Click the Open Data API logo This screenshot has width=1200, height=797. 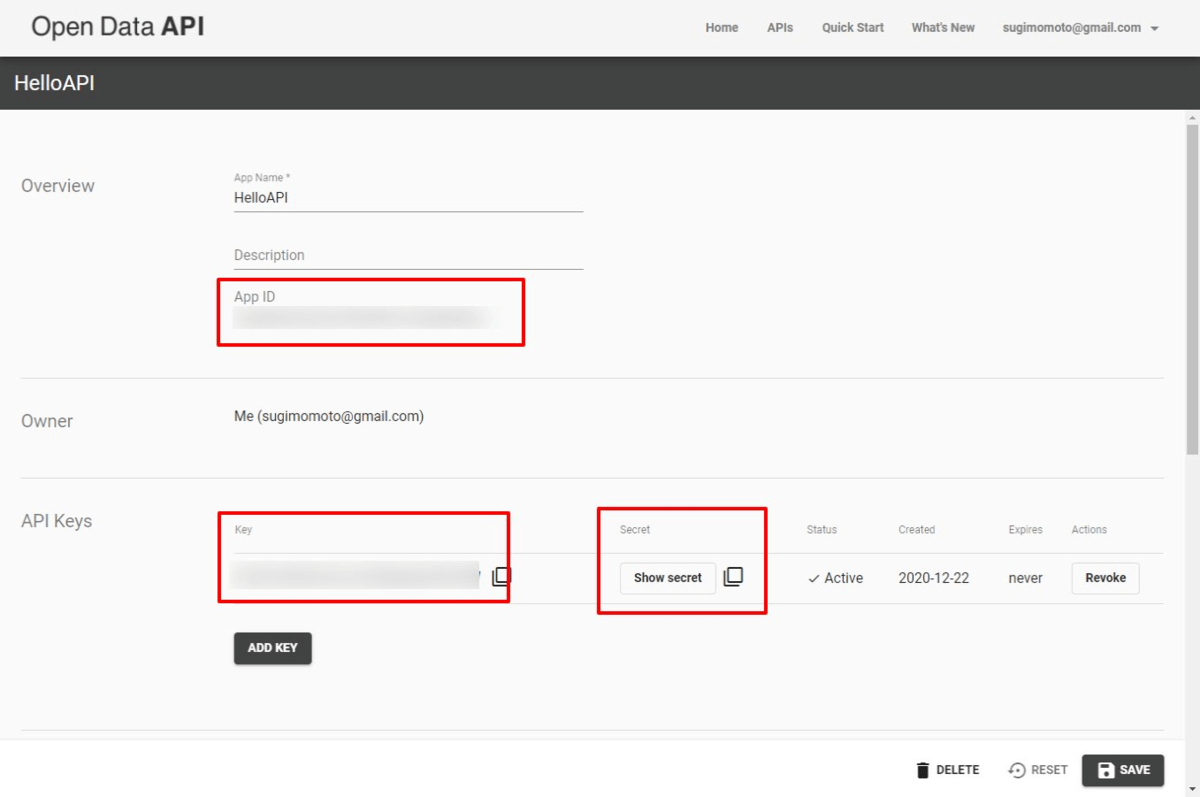pos(118,27)
